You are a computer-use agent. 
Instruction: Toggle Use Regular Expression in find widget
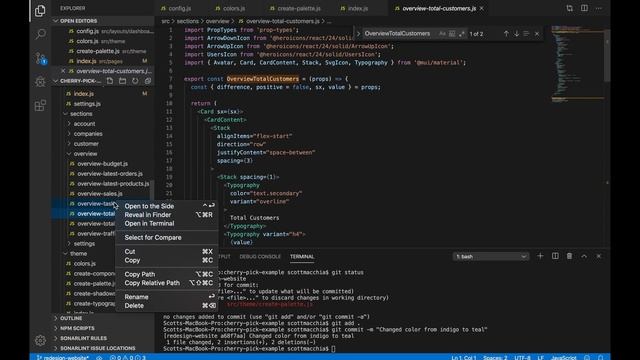462,34
